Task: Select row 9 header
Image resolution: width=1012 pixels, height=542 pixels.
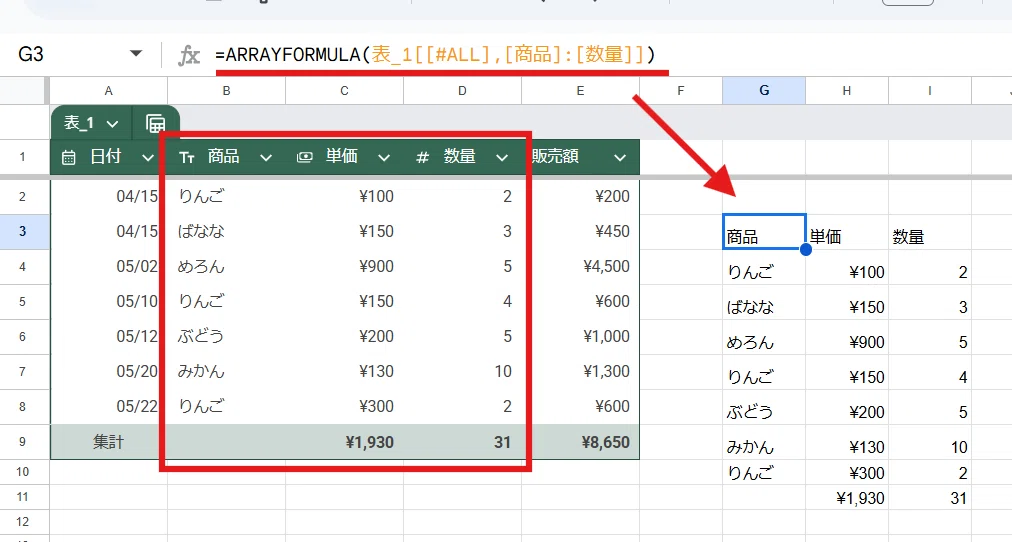Action: point(23,442)
